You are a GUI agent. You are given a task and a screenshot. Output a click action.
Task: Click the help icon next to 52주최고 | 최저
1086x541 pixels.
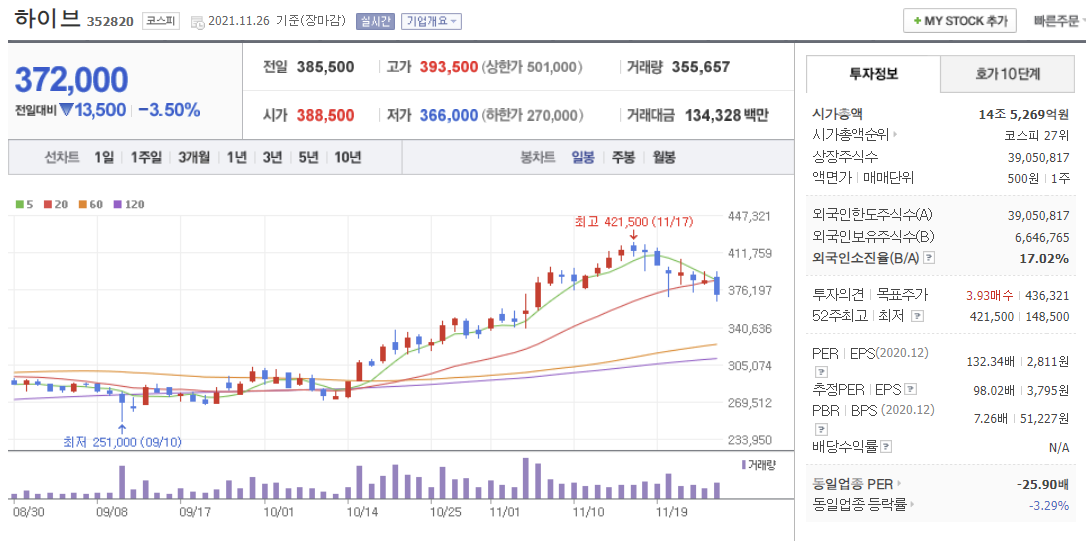click(x=917, y=316)
